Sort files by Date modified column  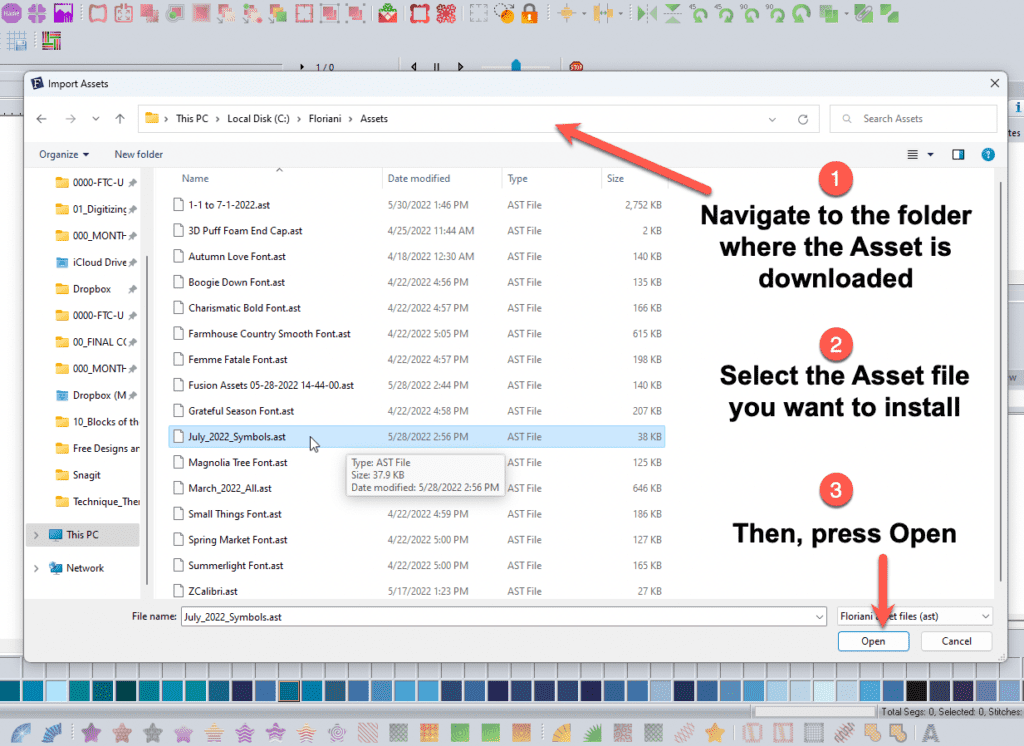pos(419,178)
